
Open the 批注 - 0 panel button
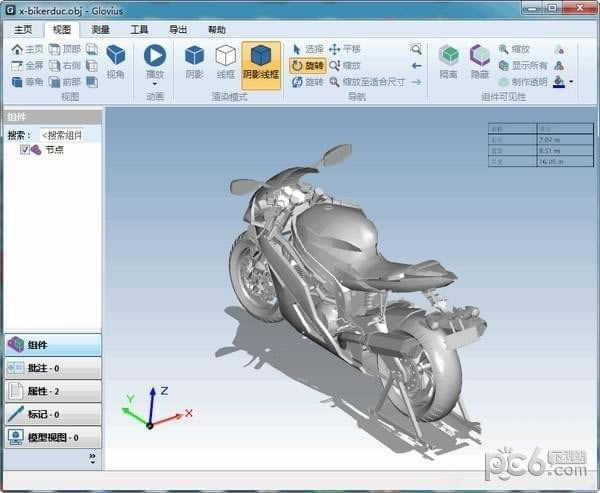click(x=52, y=368)
